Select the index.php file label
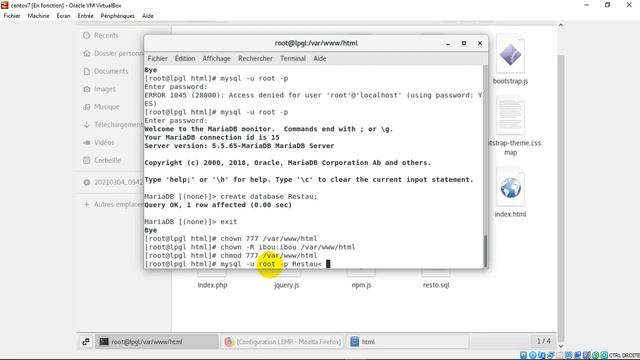Screen dimensions: 640x360 pos(212,285)
